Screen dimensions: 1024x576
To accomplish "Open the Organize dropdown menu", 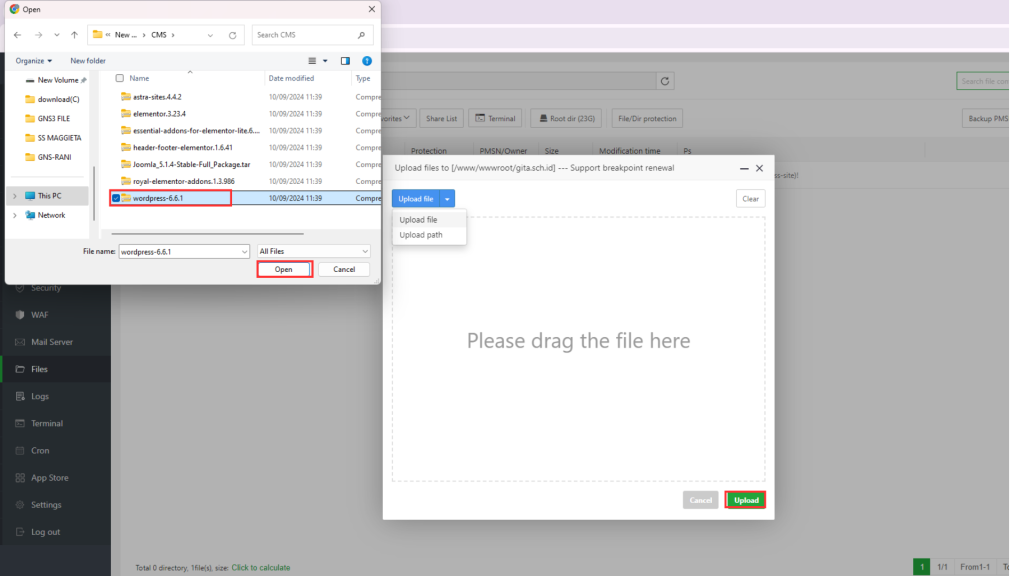I will pos(33,61).
